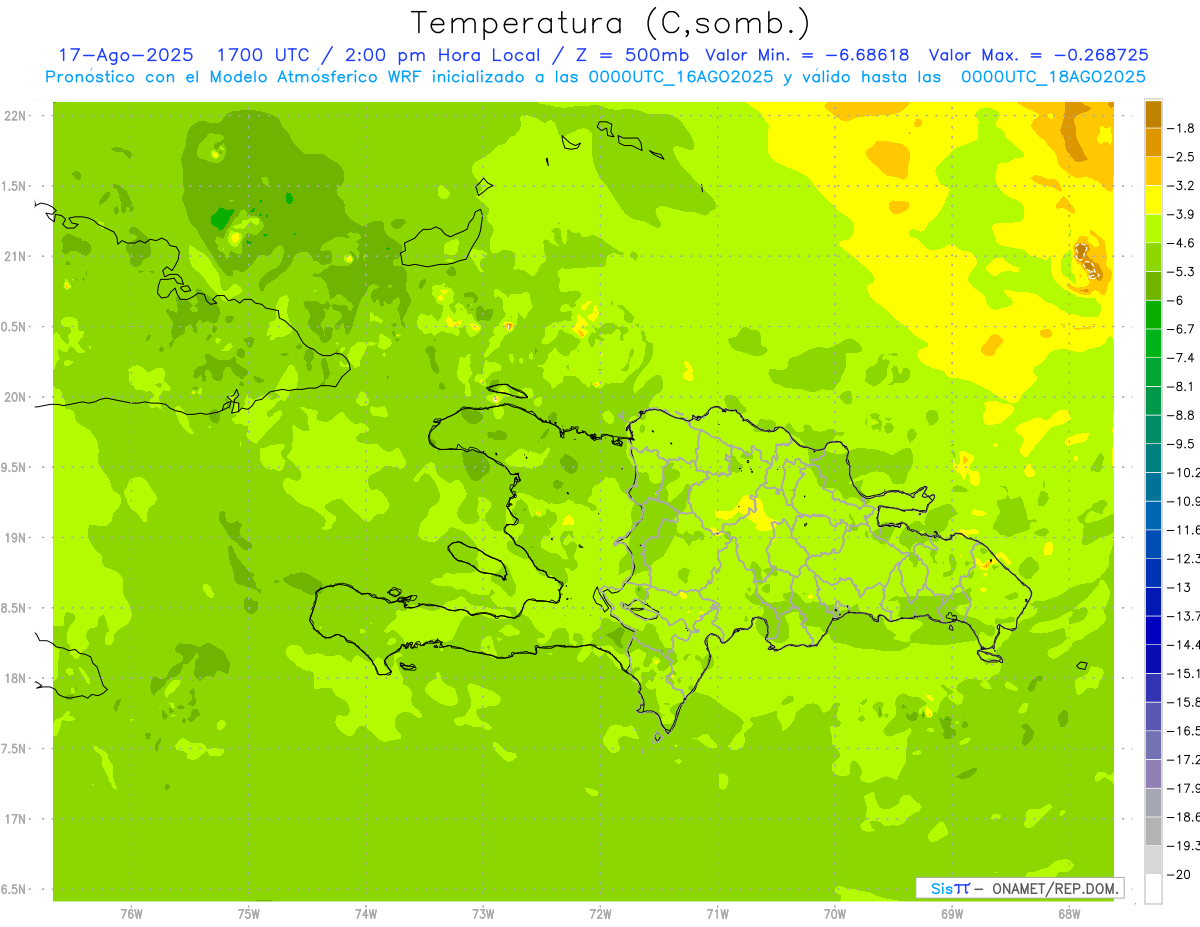Click the '18N' latitude label
1200x927 pixels.
[x=16, y=679]
